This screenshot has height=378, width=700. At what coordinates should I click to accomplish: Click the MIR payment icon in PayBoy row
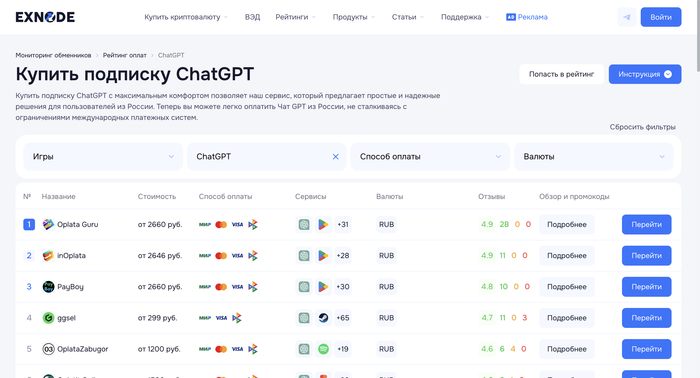[x=205, y=287]
